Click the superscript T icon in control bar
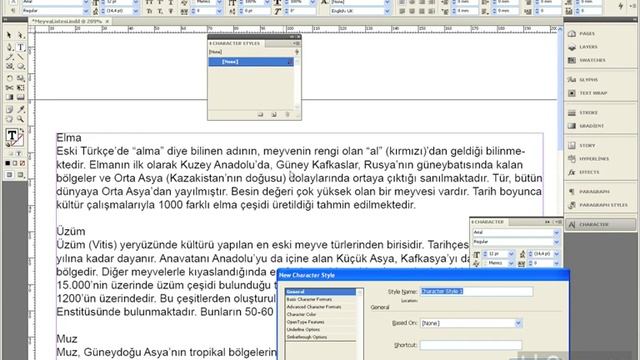 (160, 2)
